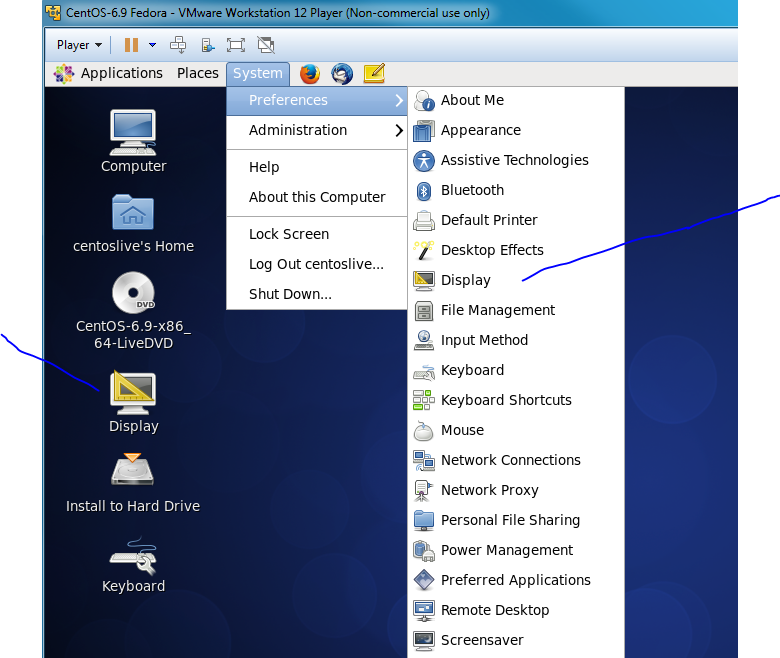Select Install to Hard Drive icon

tap(133, 483)
